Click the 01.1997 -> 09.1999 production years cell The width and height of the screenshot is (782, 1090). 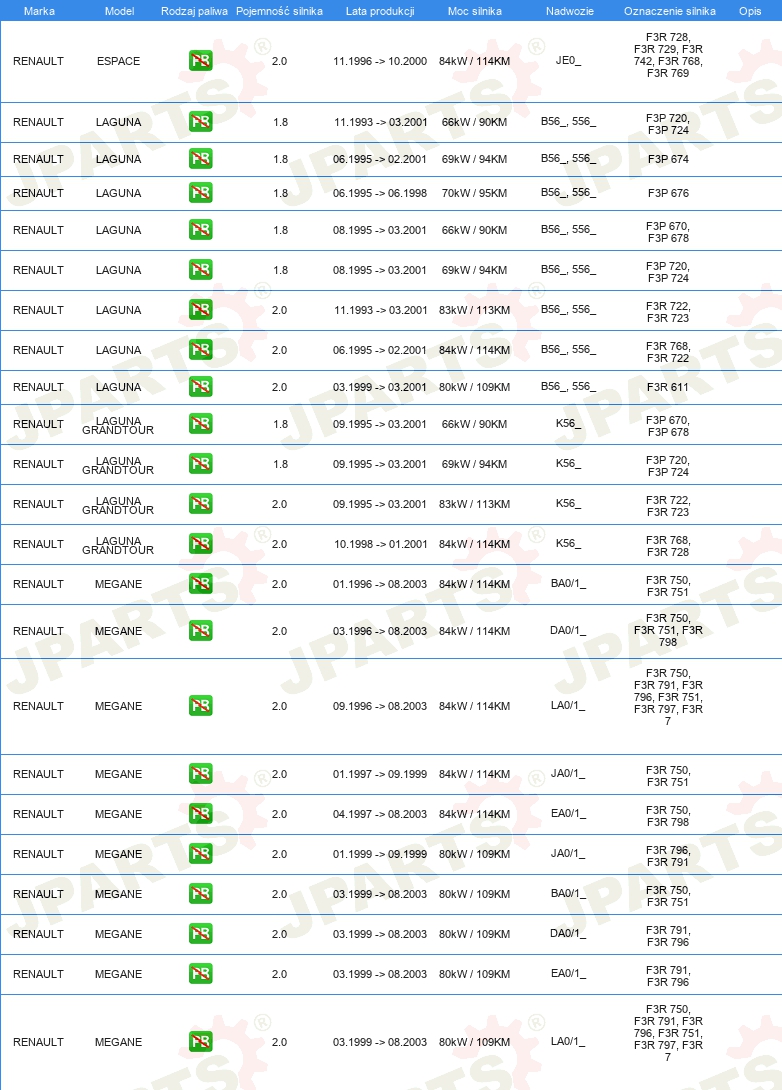coord(380,774)
